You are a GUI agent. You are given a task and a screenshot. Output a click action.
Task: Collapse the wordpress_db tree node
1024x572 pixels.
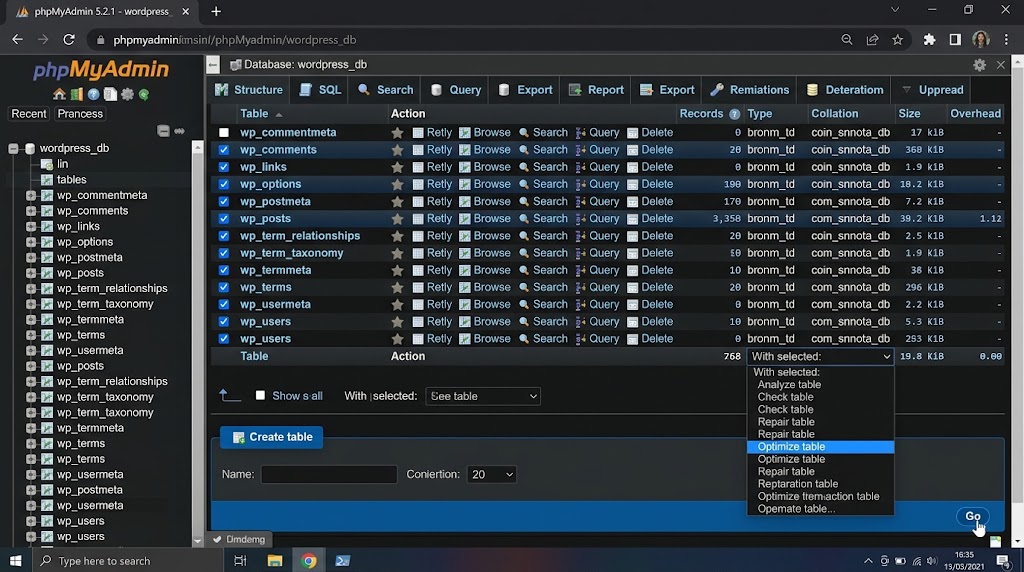pos(13,148)
